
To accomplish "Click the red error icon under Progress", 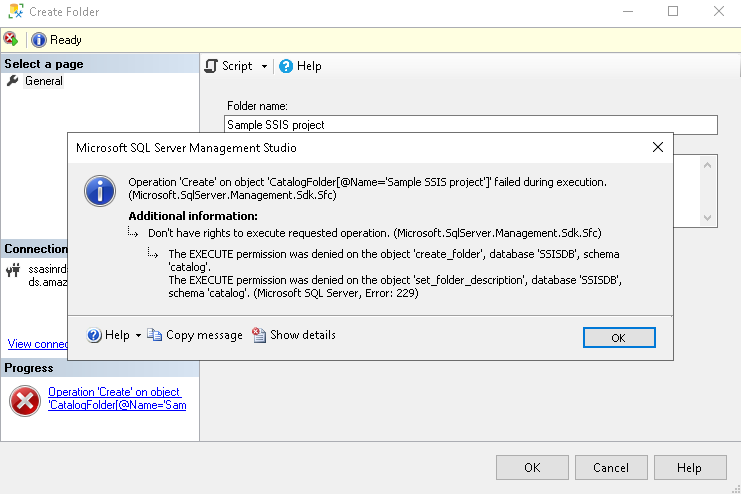I will point(24,401).
